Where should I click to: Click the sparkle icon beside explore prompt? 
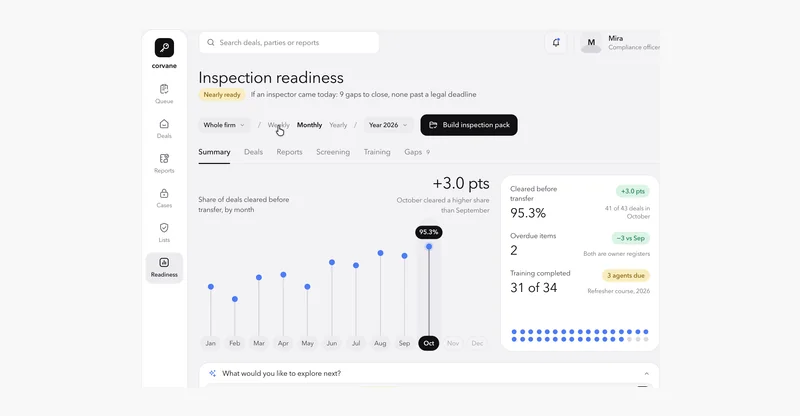click(x=212, y=374)
